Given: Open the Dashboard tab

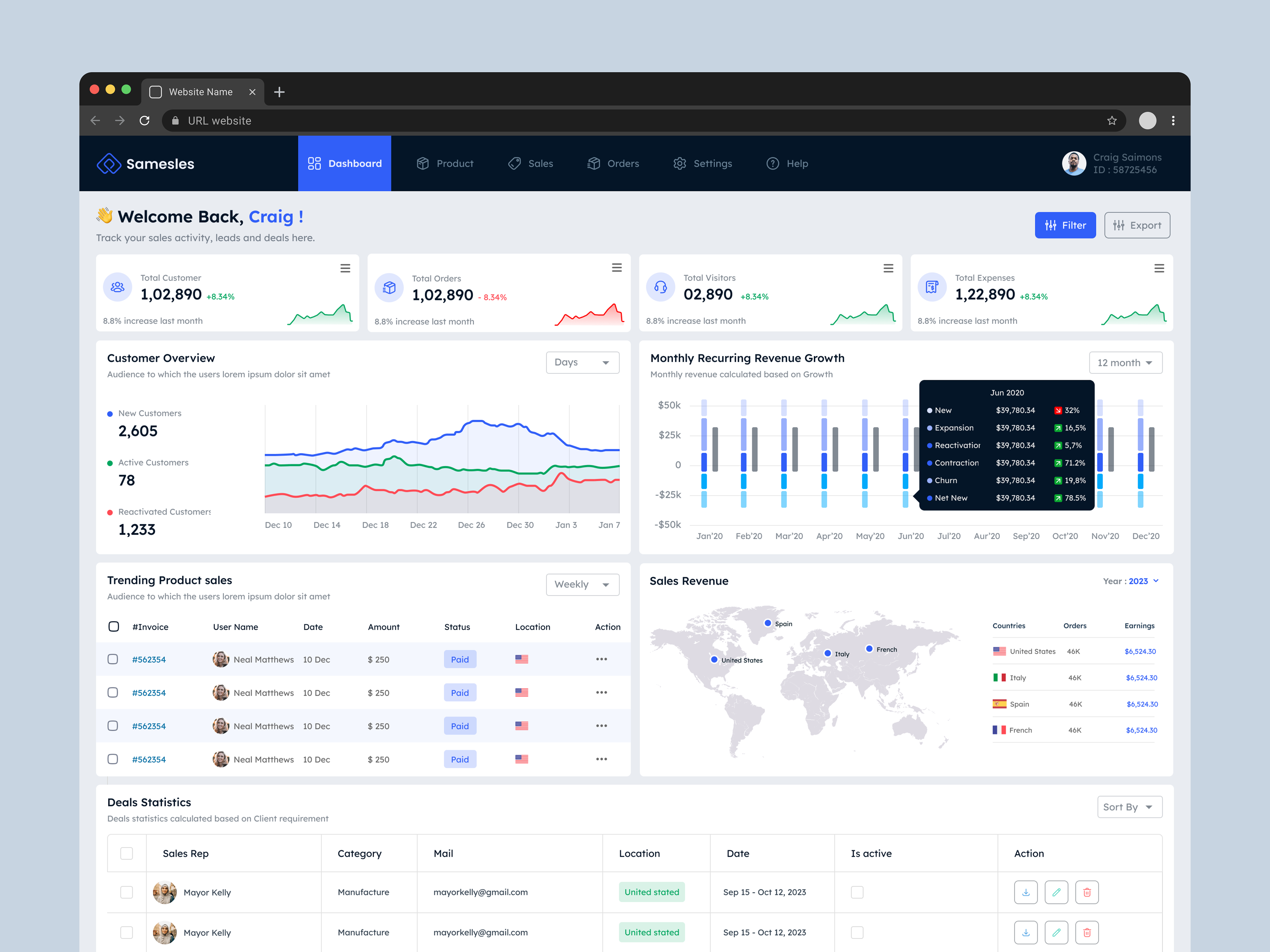Looking at the screenshot, I should point(345,164).
